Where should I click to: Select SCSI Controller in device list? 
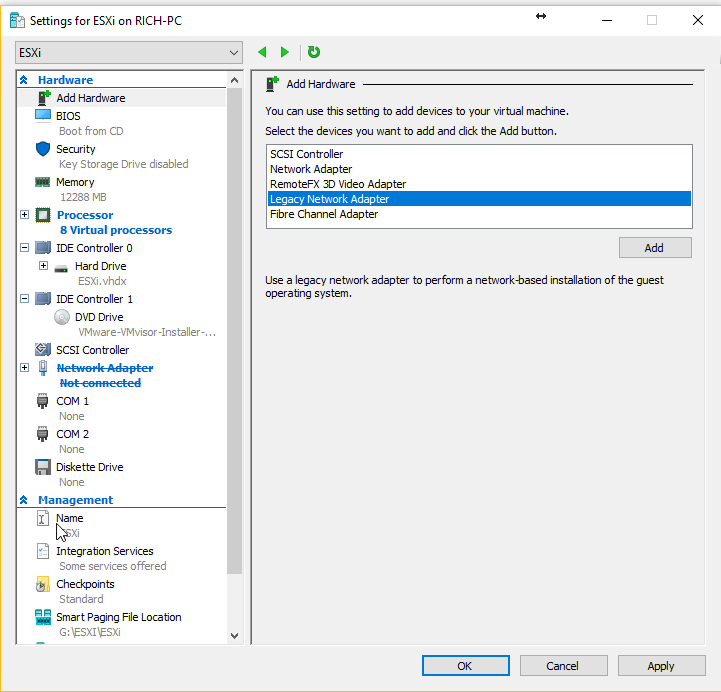[307, 154]
